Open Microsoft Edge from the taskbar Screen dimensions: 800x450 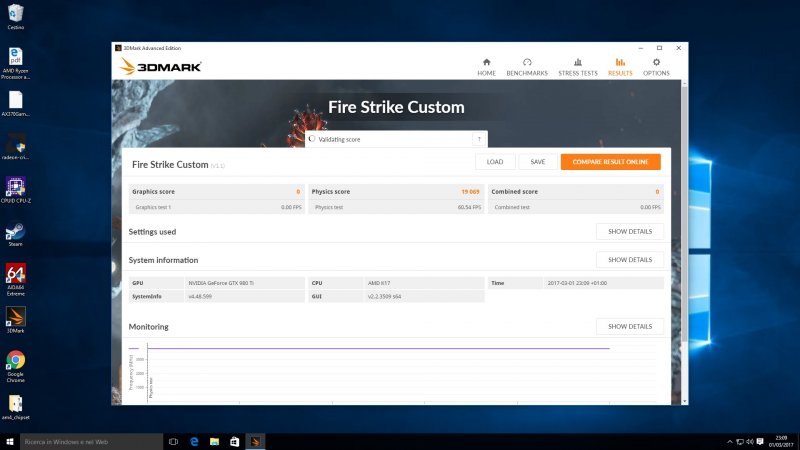[194, 442]
